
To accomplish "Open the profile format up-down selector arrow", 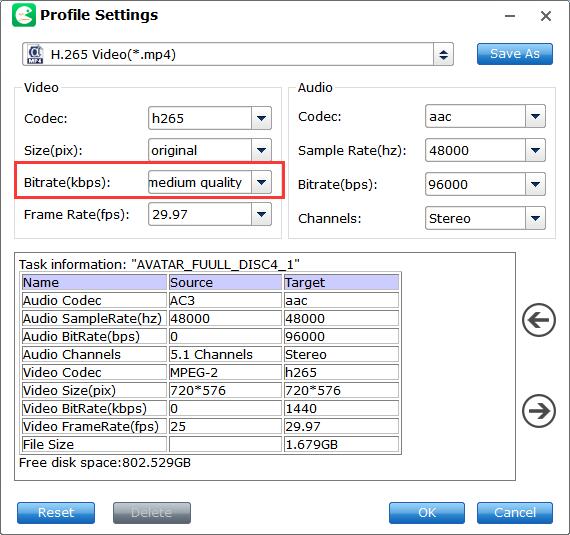I will tap(443, 55).
